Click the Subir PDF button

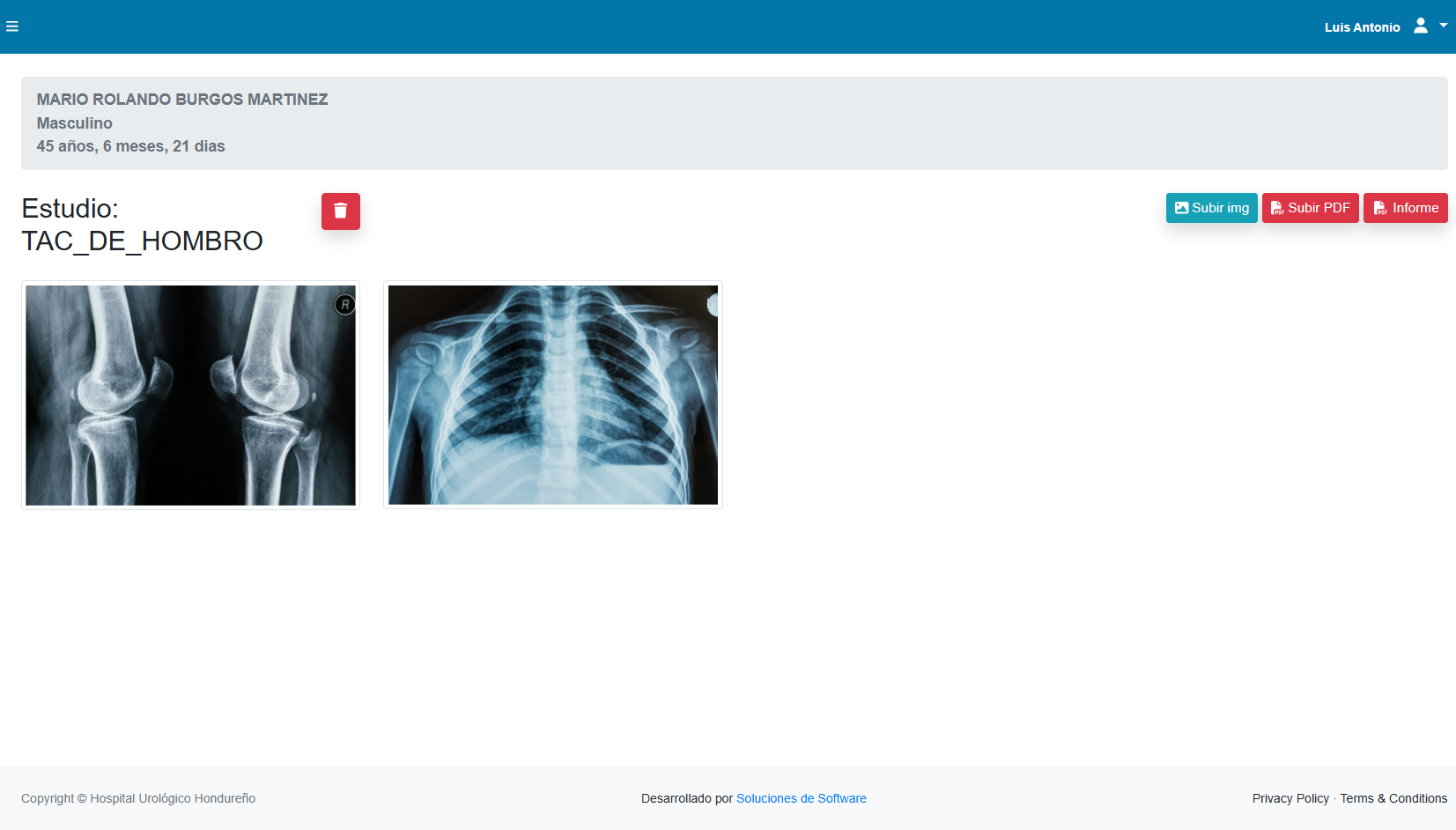point(1311,208)
